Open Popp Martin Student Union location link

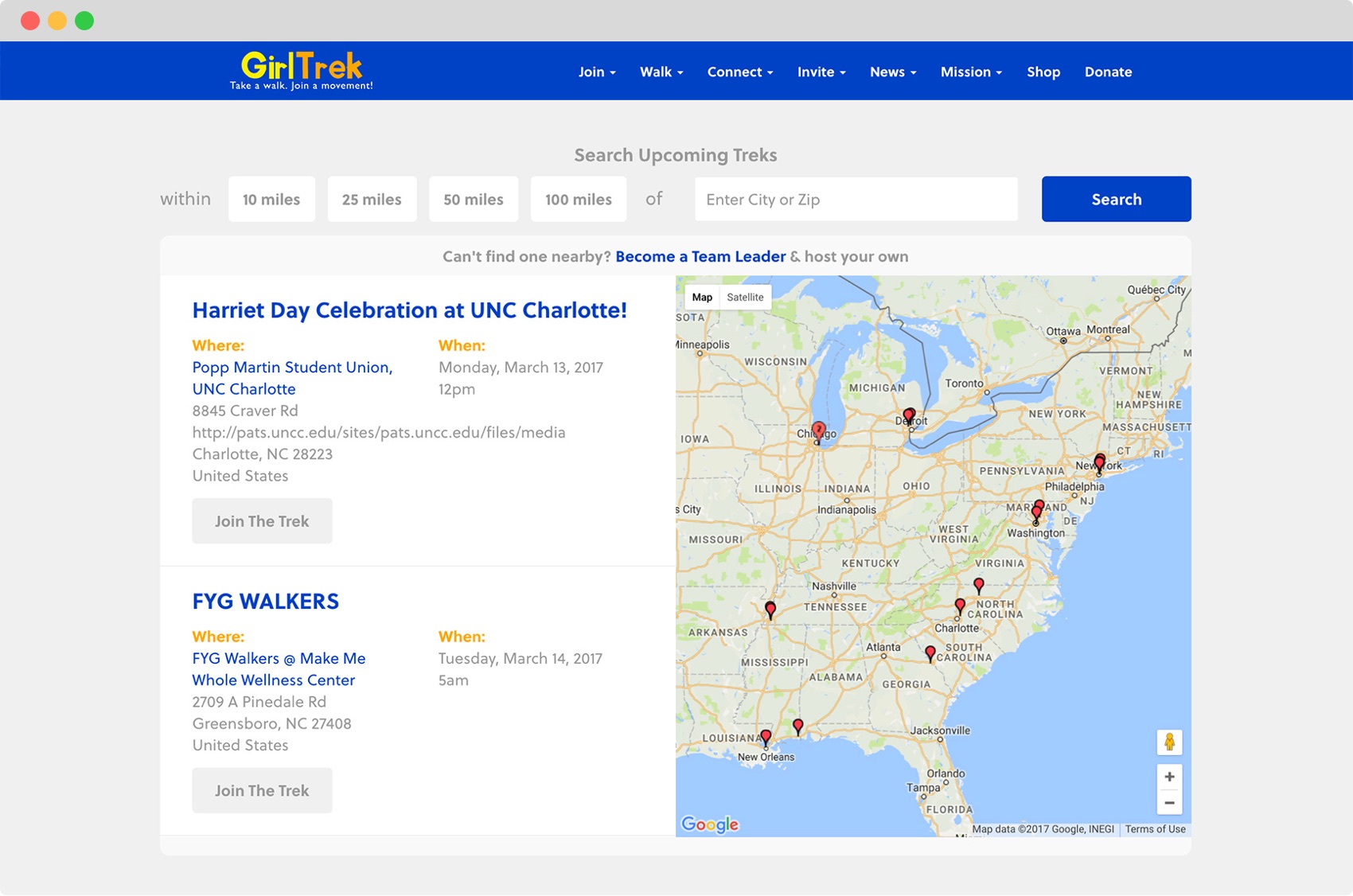pos(292,378)
